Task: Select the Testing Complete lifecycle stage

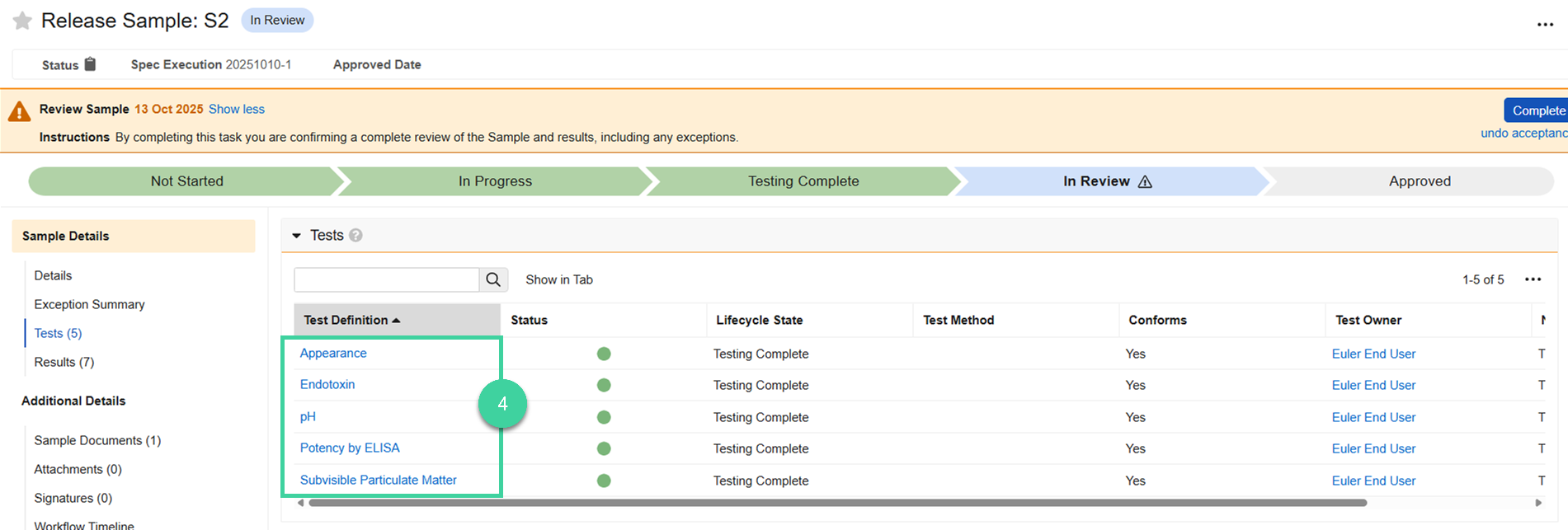Action: pos(803,181)
